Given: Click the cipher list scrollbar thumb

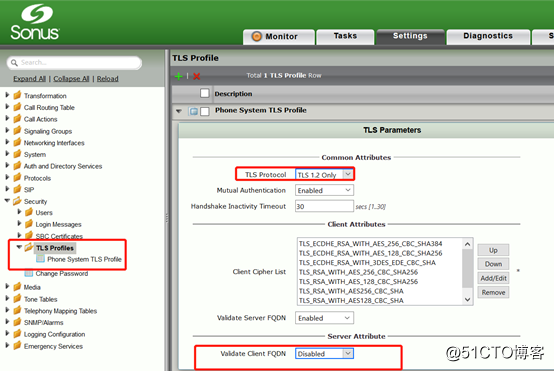Looking at the screenshot, I should coord(467,269).
